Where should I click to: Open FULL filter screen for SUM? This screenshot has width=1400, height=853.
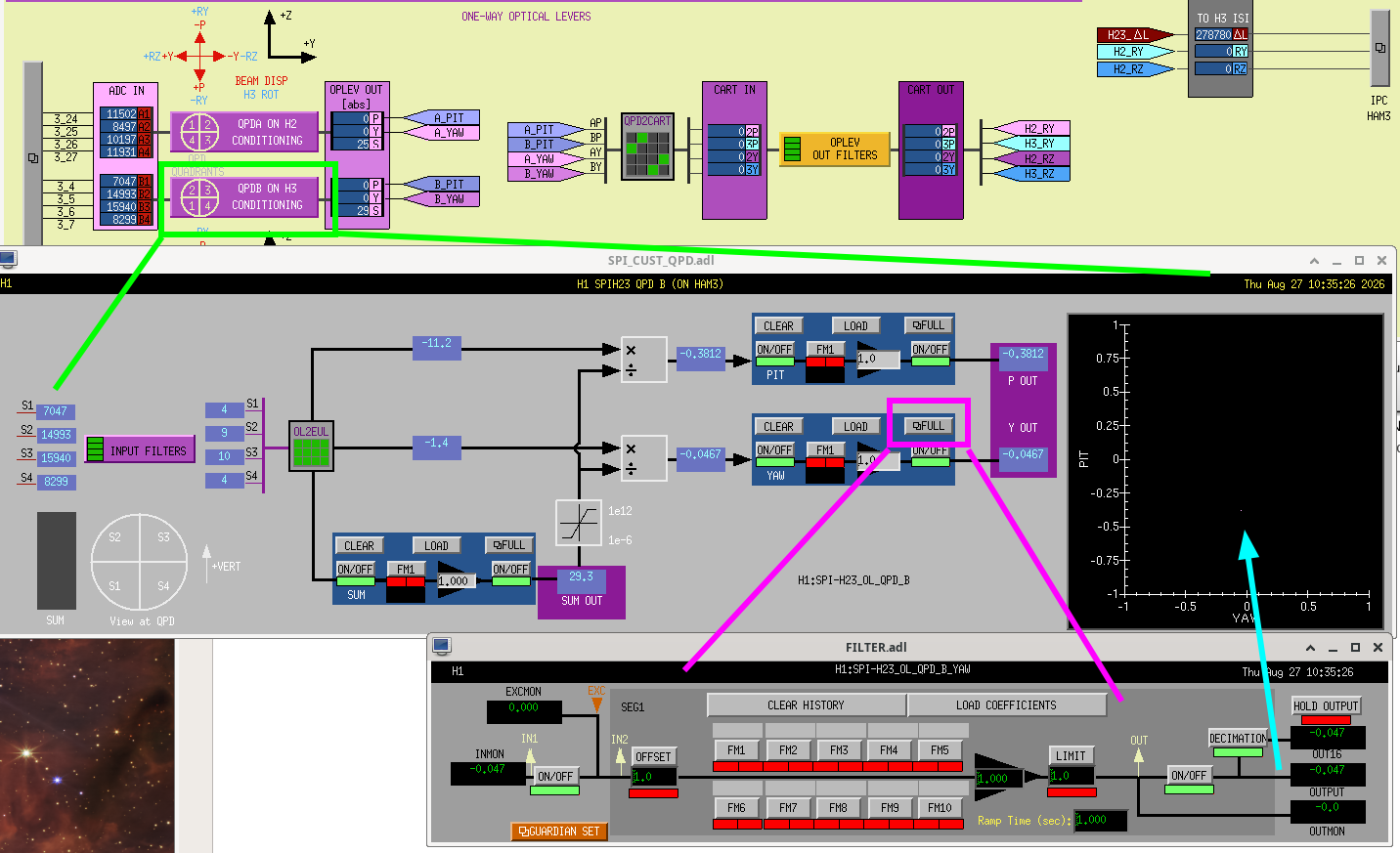point(509,545)
